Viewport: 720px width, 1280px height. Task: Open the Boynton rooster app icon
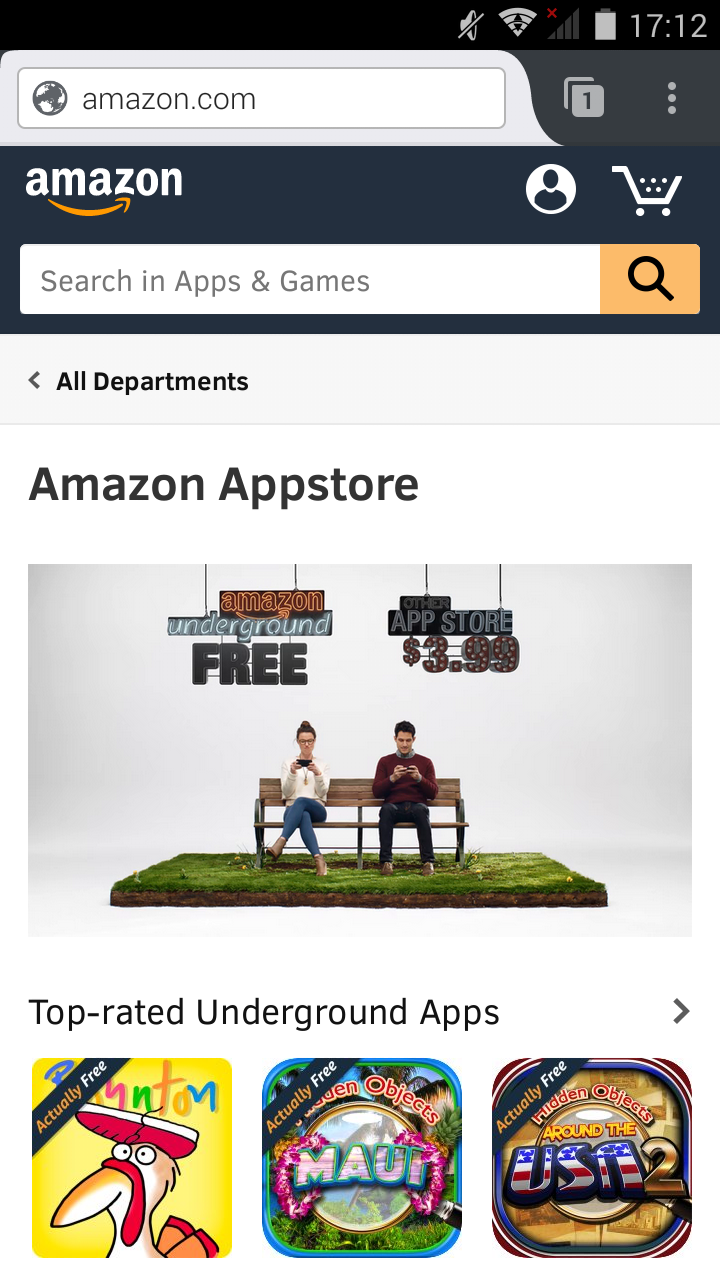[132, 1158]
